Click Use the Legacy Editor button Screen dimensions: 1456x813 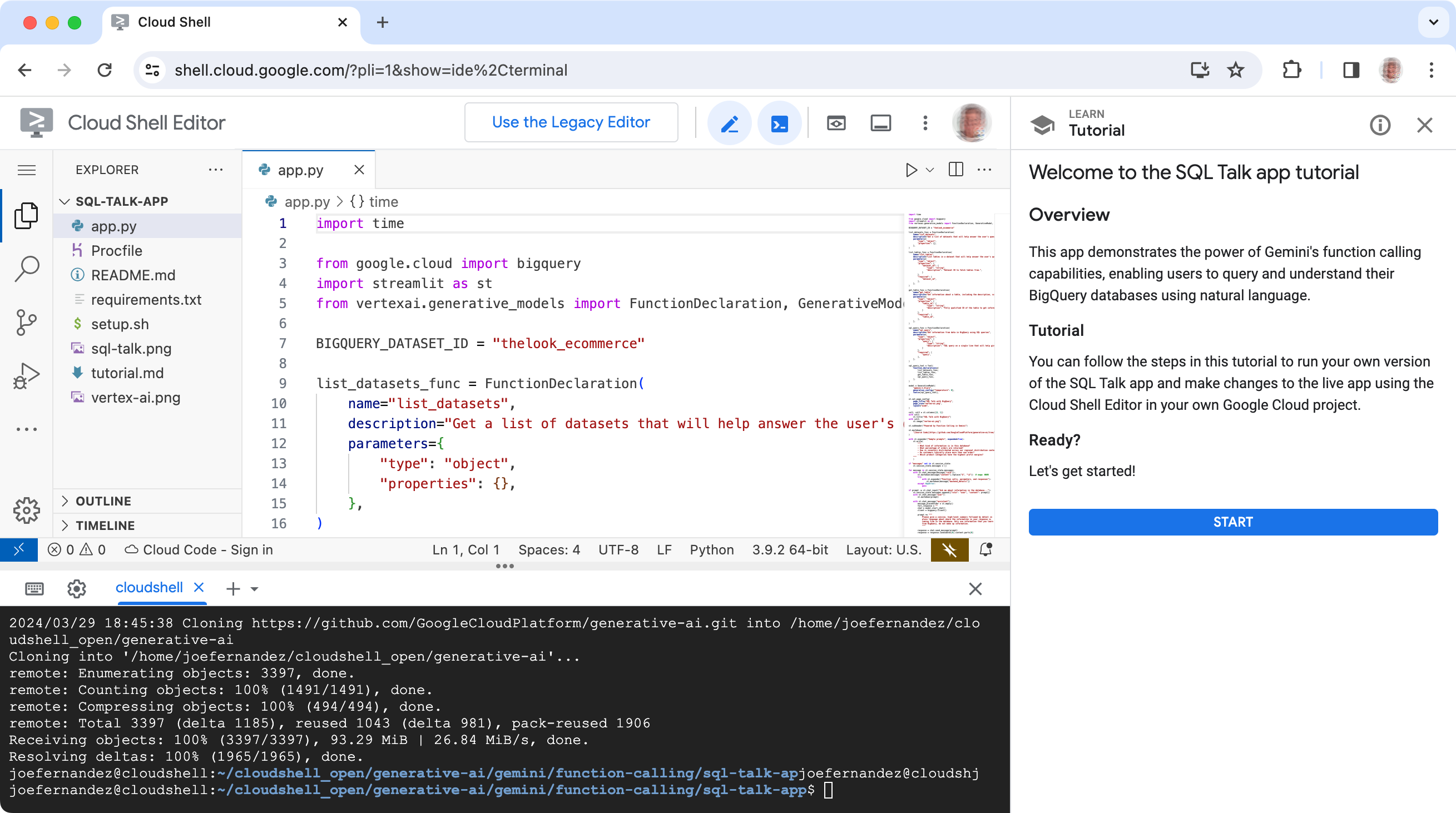click(571, 122)
